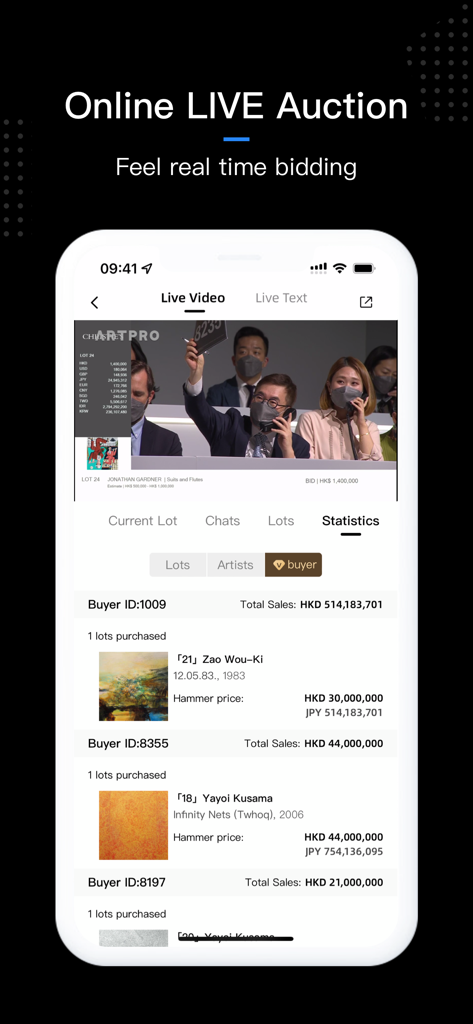Tap the artwork name 12.05.83., 1983
Screen dimensions: 473x1024
coord(209,675)
